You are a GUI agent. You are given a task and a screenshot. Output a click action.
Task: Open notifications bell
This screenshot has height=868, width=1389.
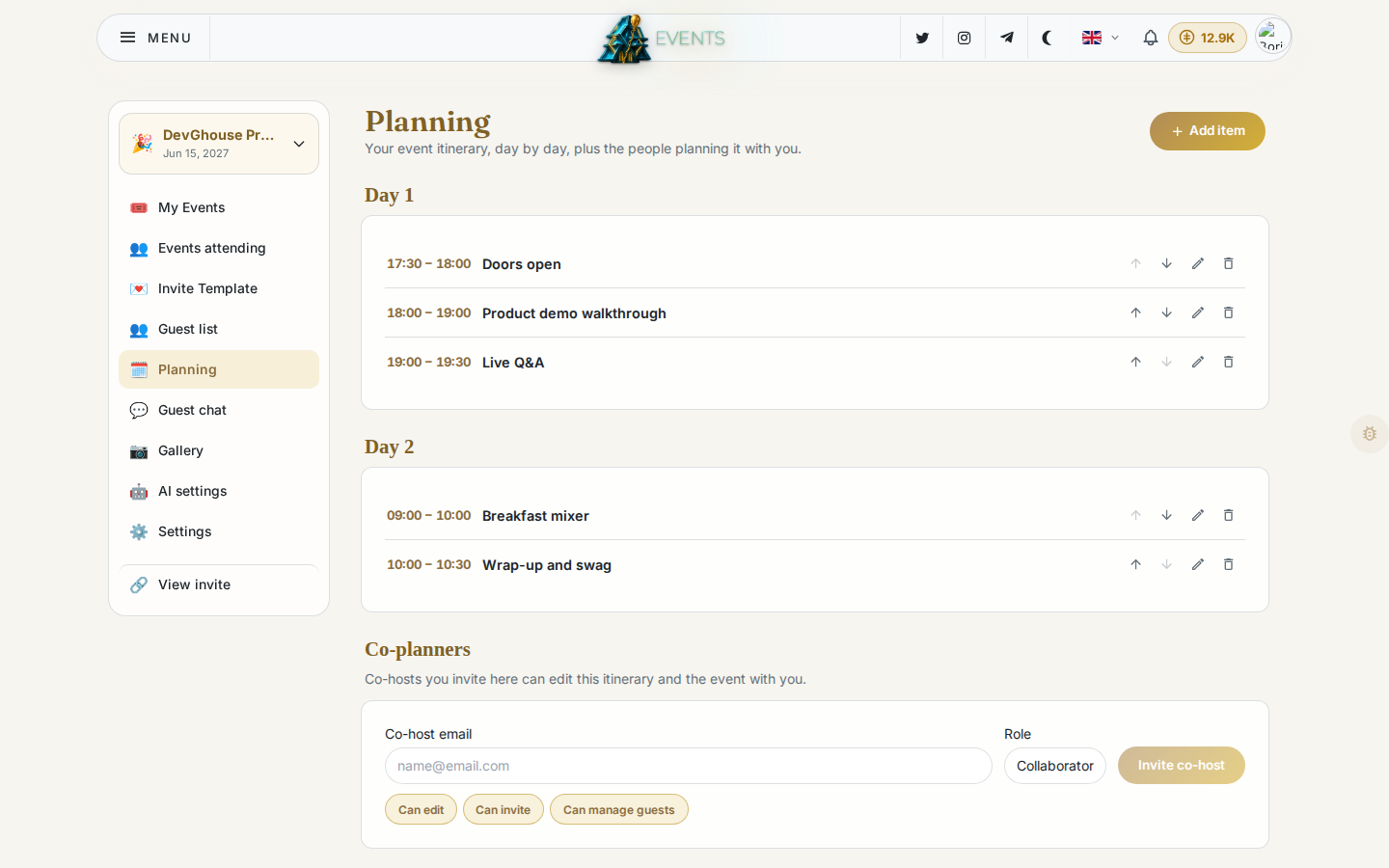pos(1150,38)
